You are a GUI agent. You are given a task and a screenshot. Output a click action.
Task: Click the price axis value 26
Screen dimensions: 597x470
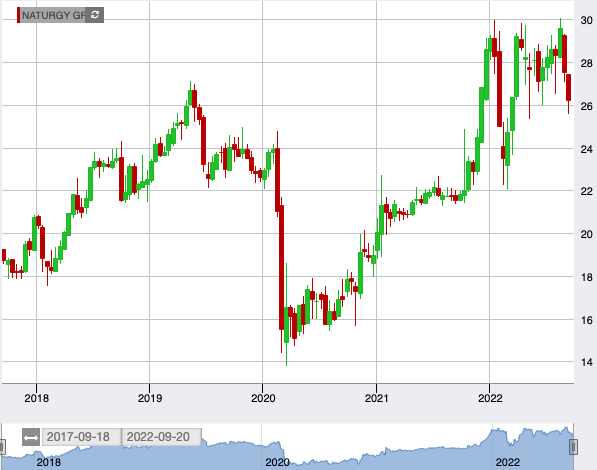tap(586, 106)
